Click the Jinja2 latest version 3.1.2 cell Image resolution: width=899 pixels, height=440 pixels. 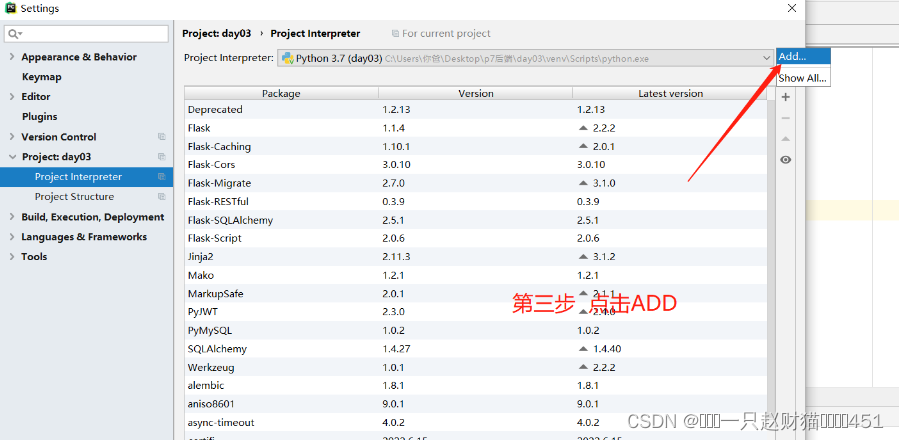click(670, 256)
